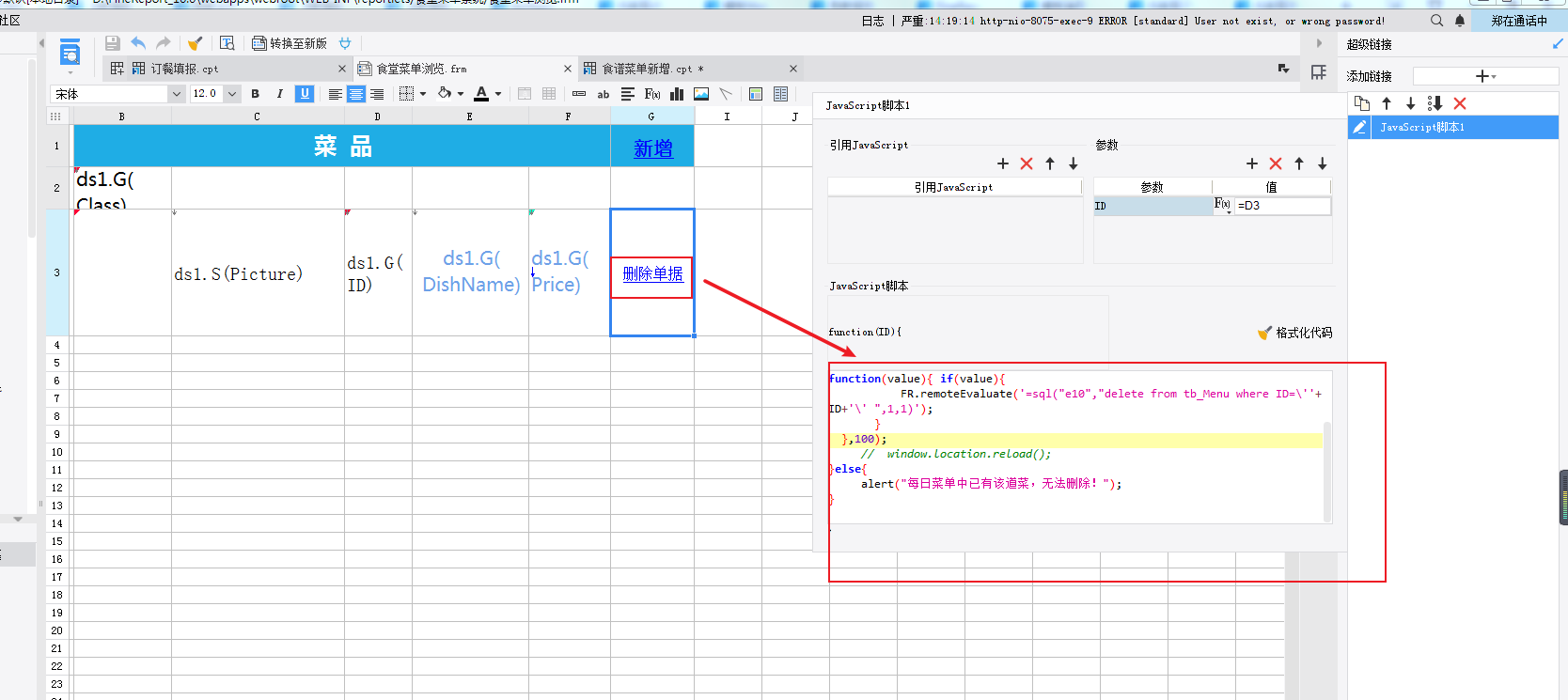Viewport: 1568px width, 700px height.
Task: Insert rich text icon
Action: (628, 94)
